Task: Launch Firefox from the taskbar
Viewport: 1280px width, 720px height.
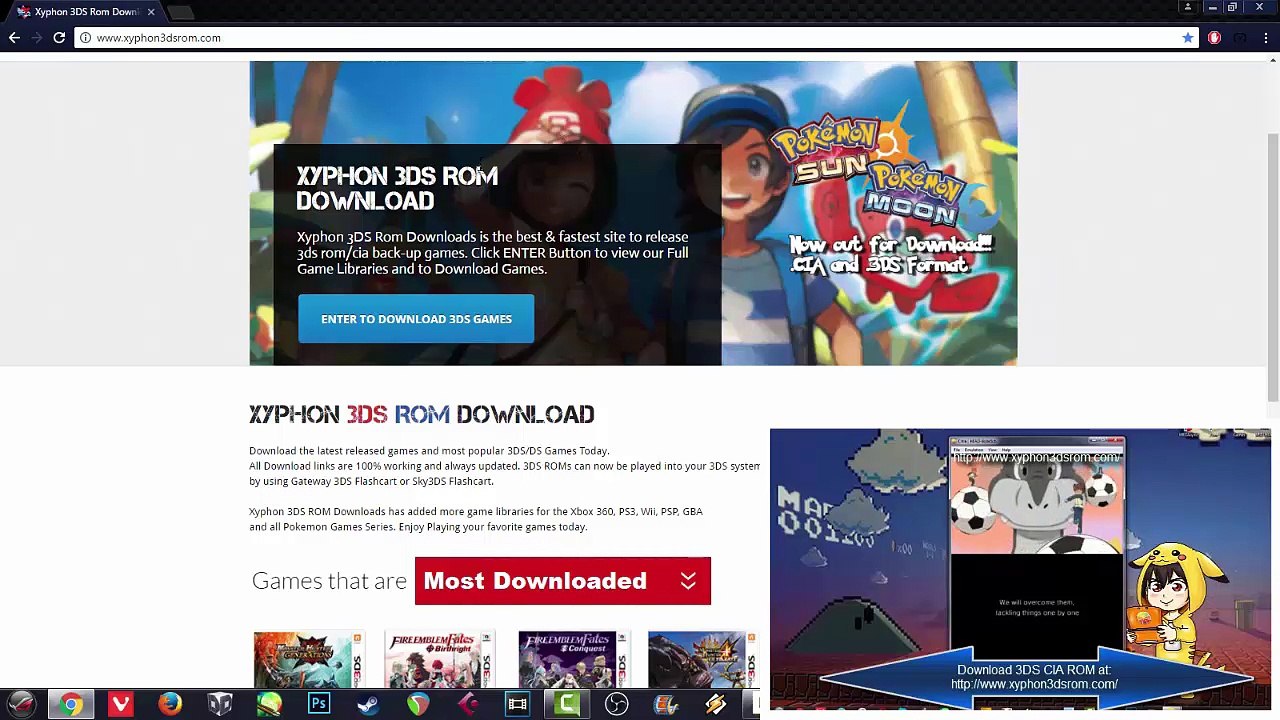Action: [x=170, y=704]
